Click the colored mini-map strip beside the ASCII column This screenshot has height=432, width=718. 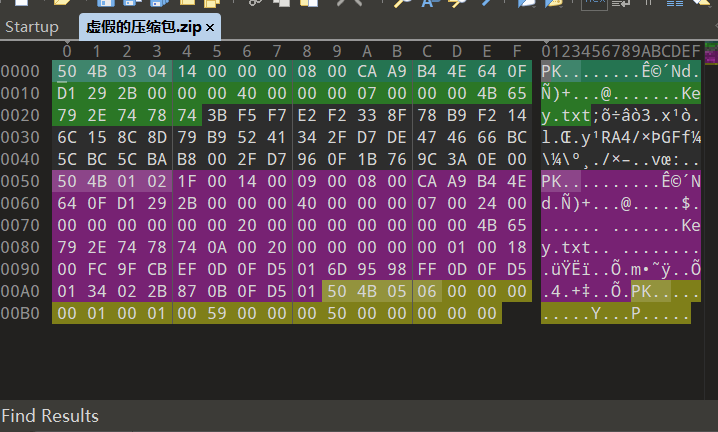(711, 54)
